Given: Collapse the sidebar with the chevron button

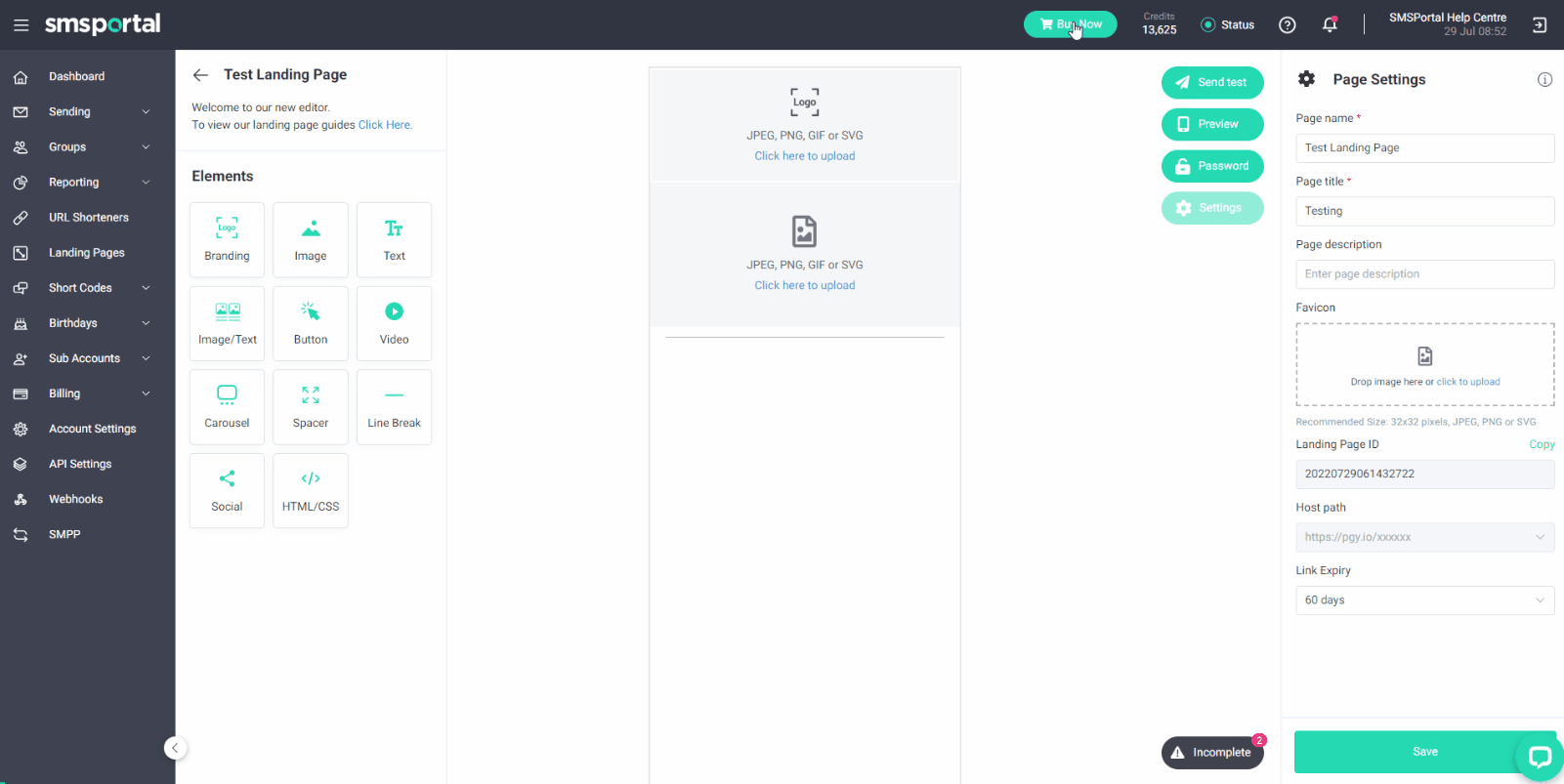Looking at the screenshot, I should coord(175,748).
